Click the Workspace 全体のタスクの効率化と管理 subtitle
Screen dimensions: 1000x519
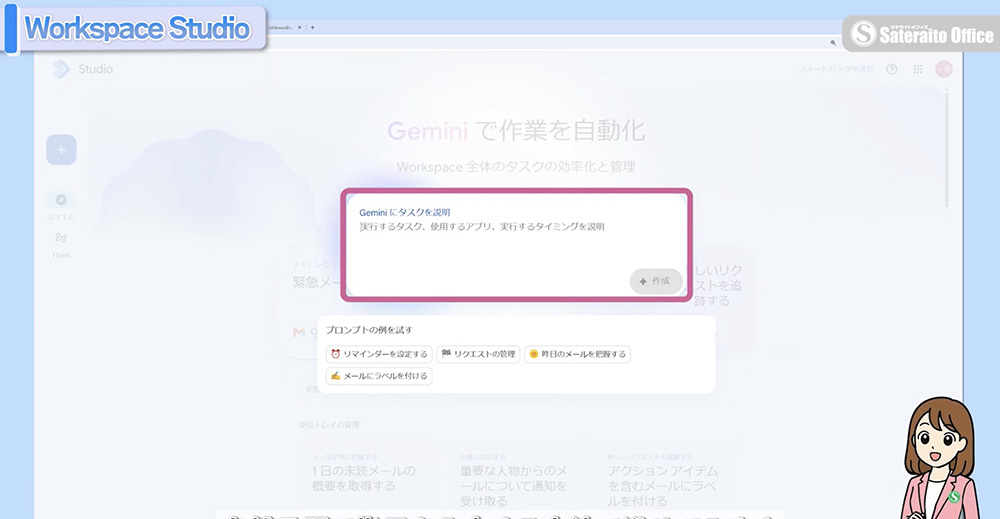point(516,166)
